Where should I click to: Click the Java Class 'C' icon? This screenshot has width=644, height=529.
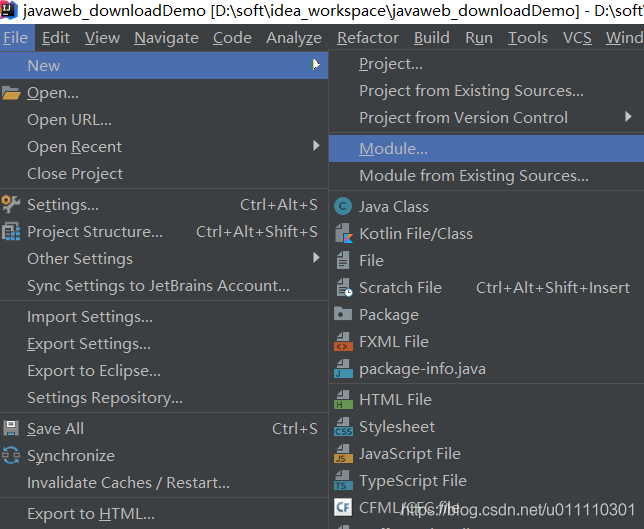pyautogui.click(x=343, y=206)
